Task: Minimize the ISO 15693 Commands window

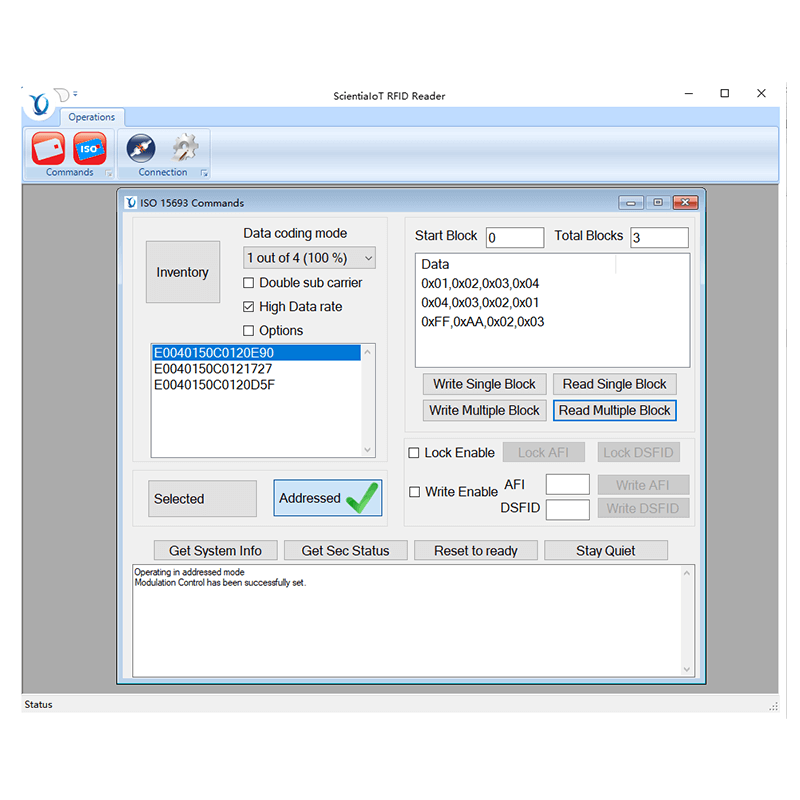Action: pos(631,203)
